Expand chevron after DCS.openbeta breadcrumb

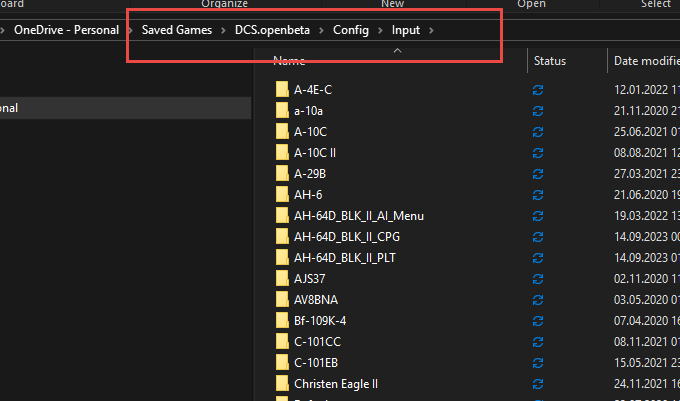(x=321, y=30)
